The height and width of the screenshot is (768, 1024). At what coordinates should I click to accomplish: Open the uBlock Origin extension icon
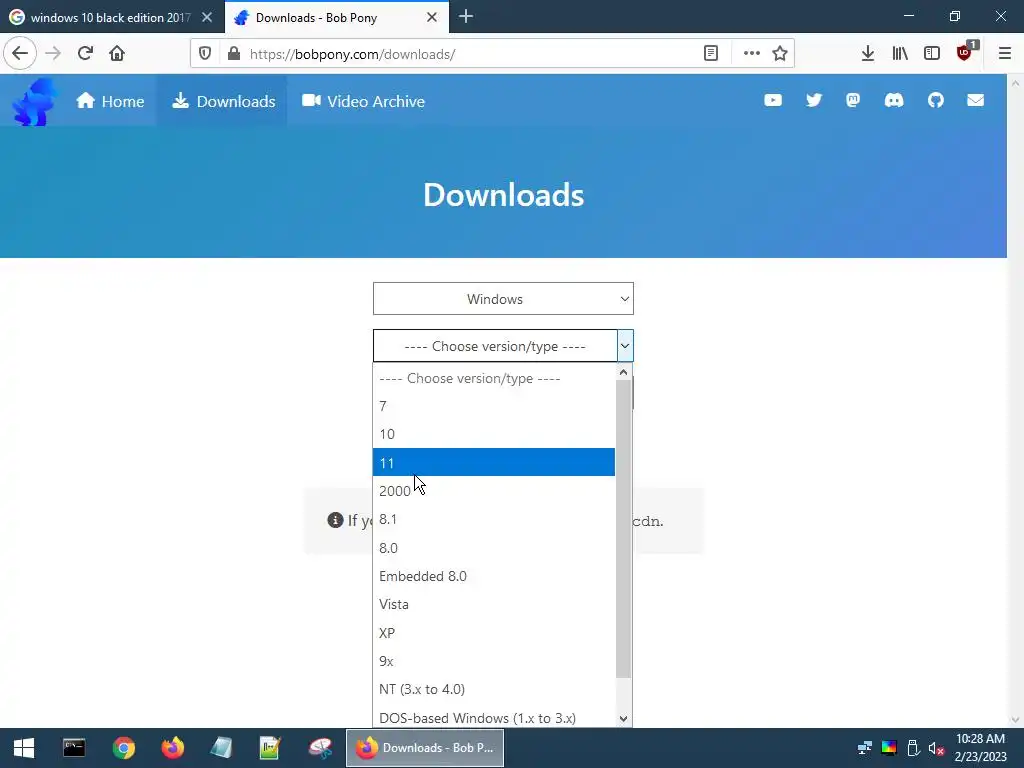click(965, 53)
